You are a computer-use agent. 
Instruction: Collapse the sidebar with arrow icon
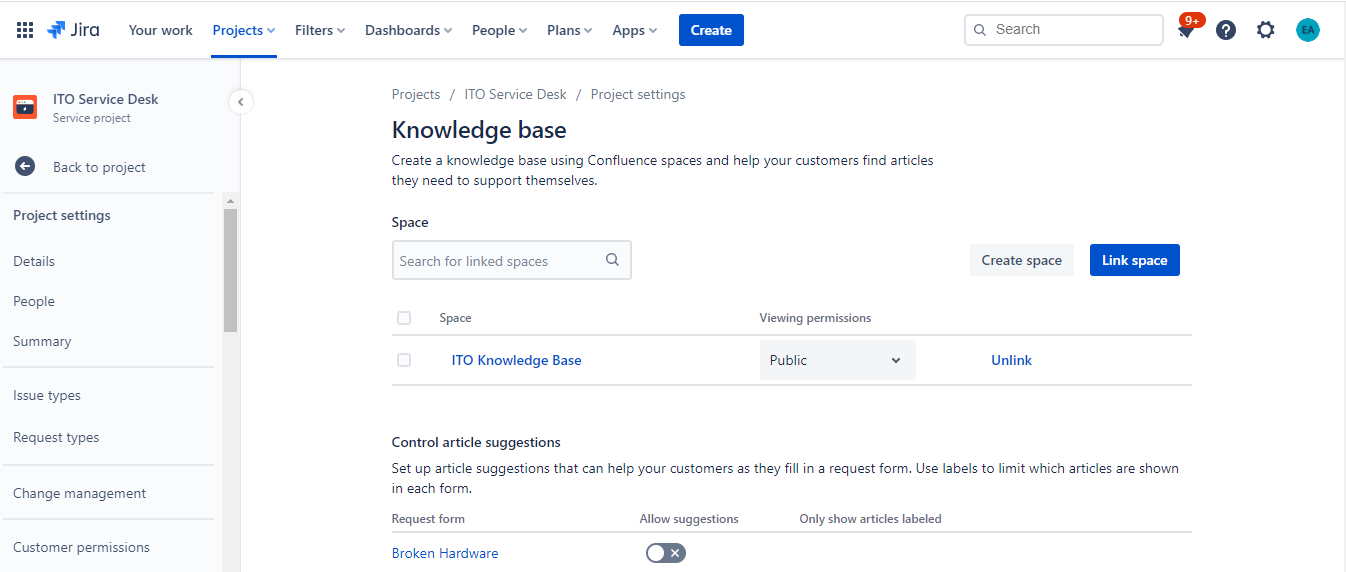[240, 101]
